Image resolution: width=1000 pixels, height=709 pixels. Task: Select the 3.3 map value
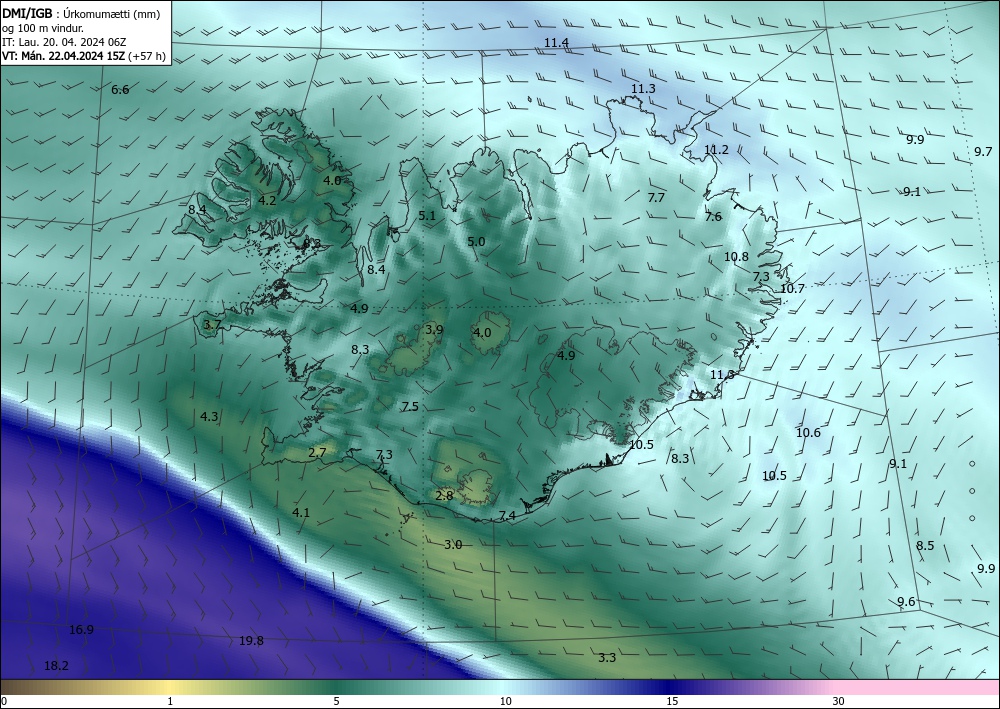[x=607, y=658]
